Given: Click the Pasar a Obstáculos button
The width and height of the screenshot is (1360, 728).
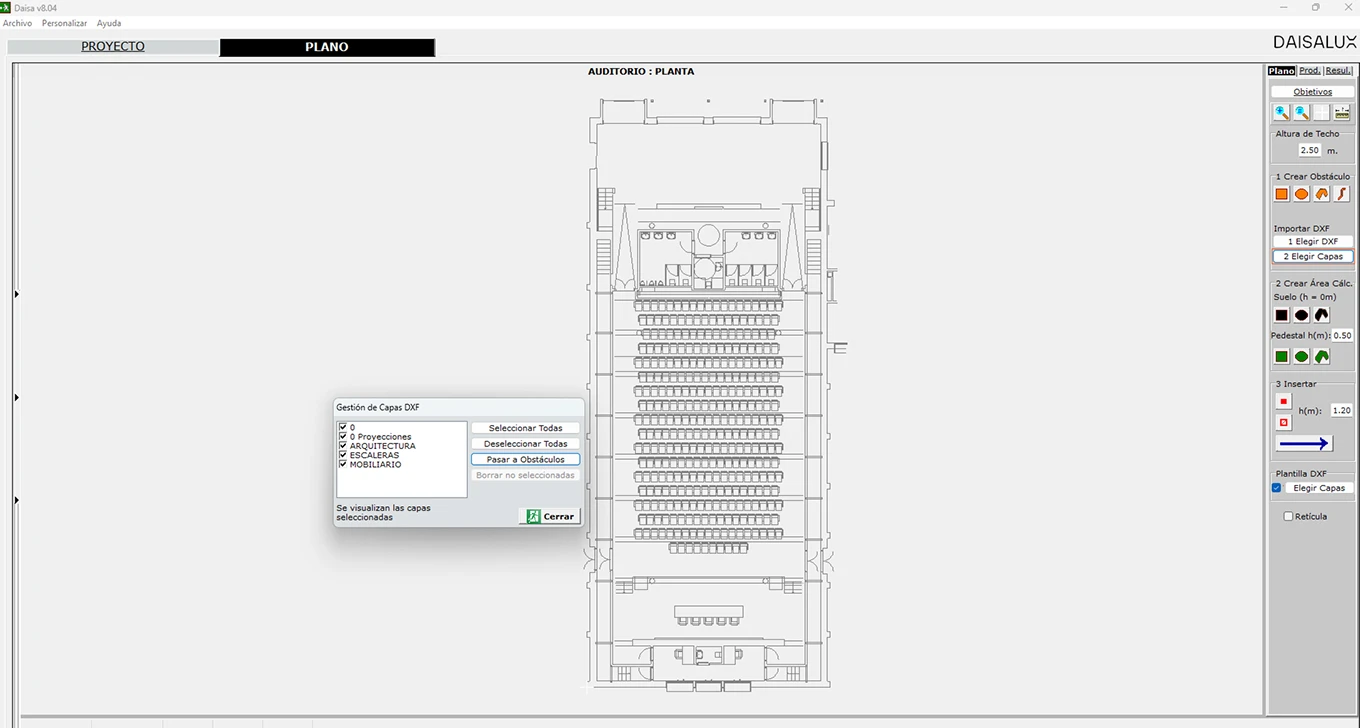Looking at the screenshot, I should coord(525,459).
